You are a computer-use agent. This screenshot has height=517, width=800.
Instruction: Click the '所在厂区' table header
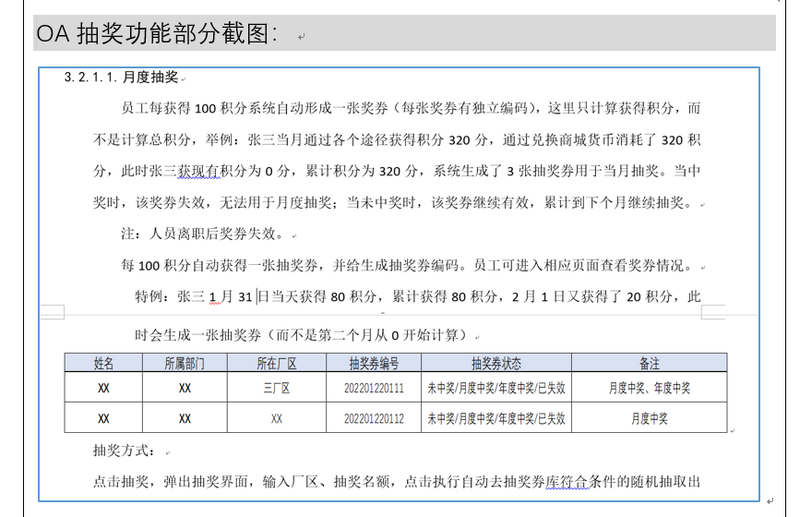click(277, 363)
